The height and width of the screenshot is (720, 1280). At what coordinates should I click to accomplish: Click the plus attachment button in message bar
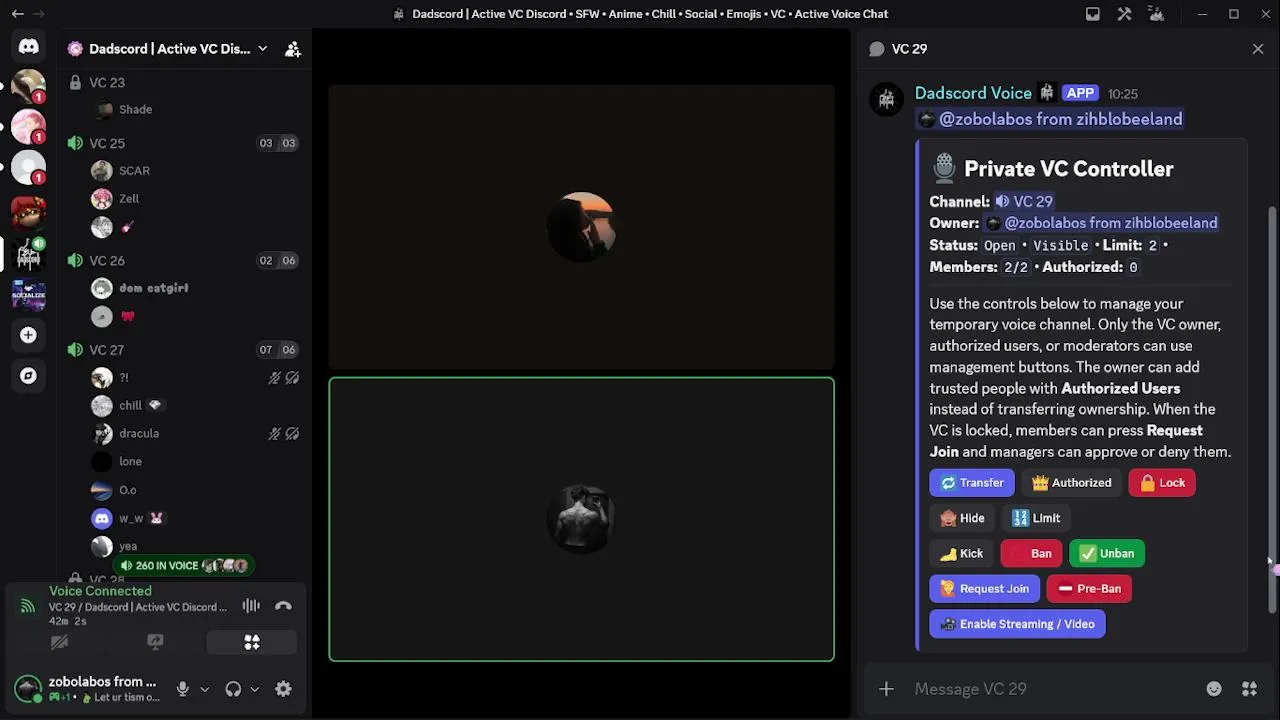click(x=886, y=689)
